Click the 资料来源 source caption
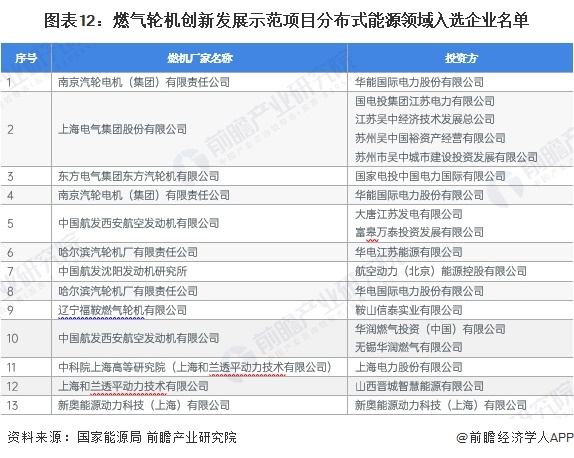The image size is (574, 458). (x=122, y=437)
